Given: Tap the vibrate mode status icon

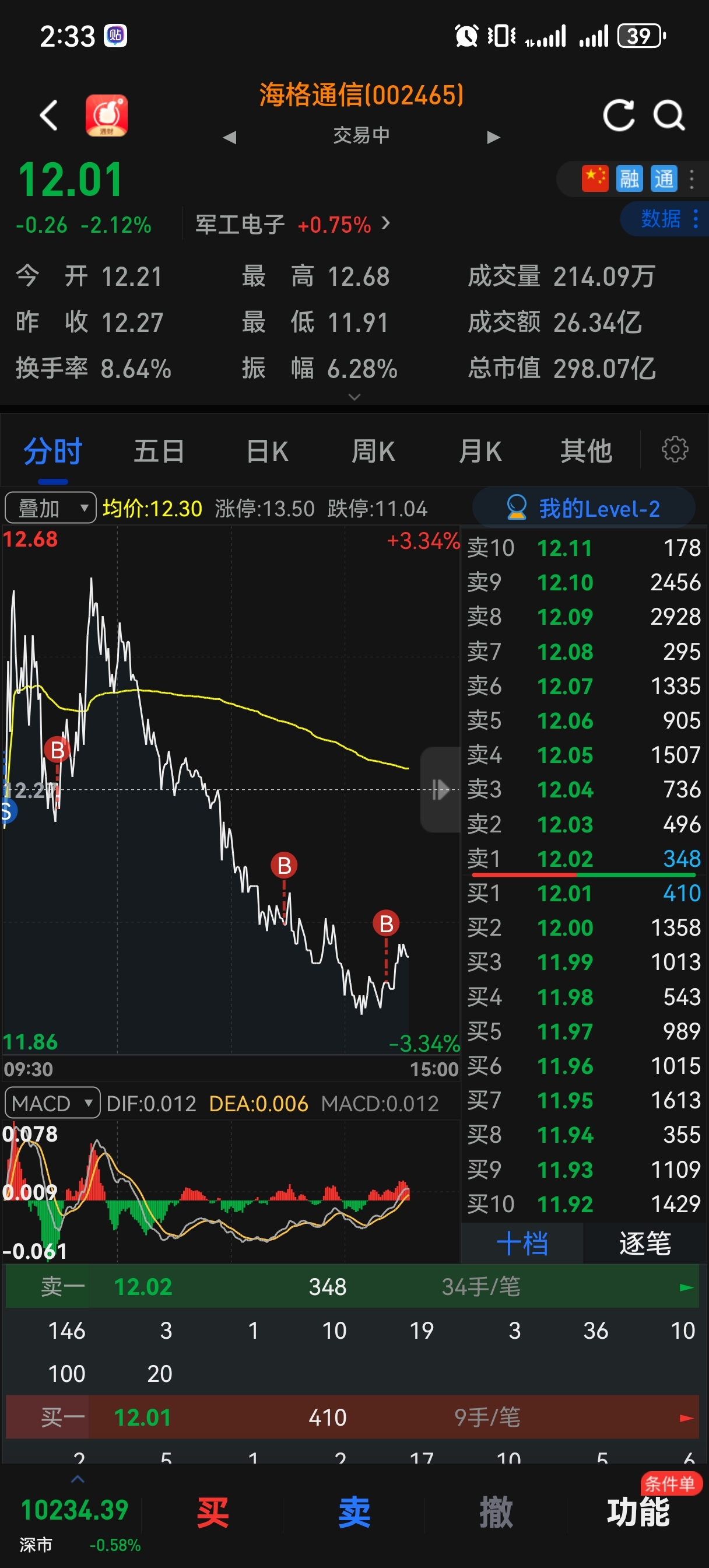Looking at the screenshot, I should pyautogui.click(x=501, y=36).
